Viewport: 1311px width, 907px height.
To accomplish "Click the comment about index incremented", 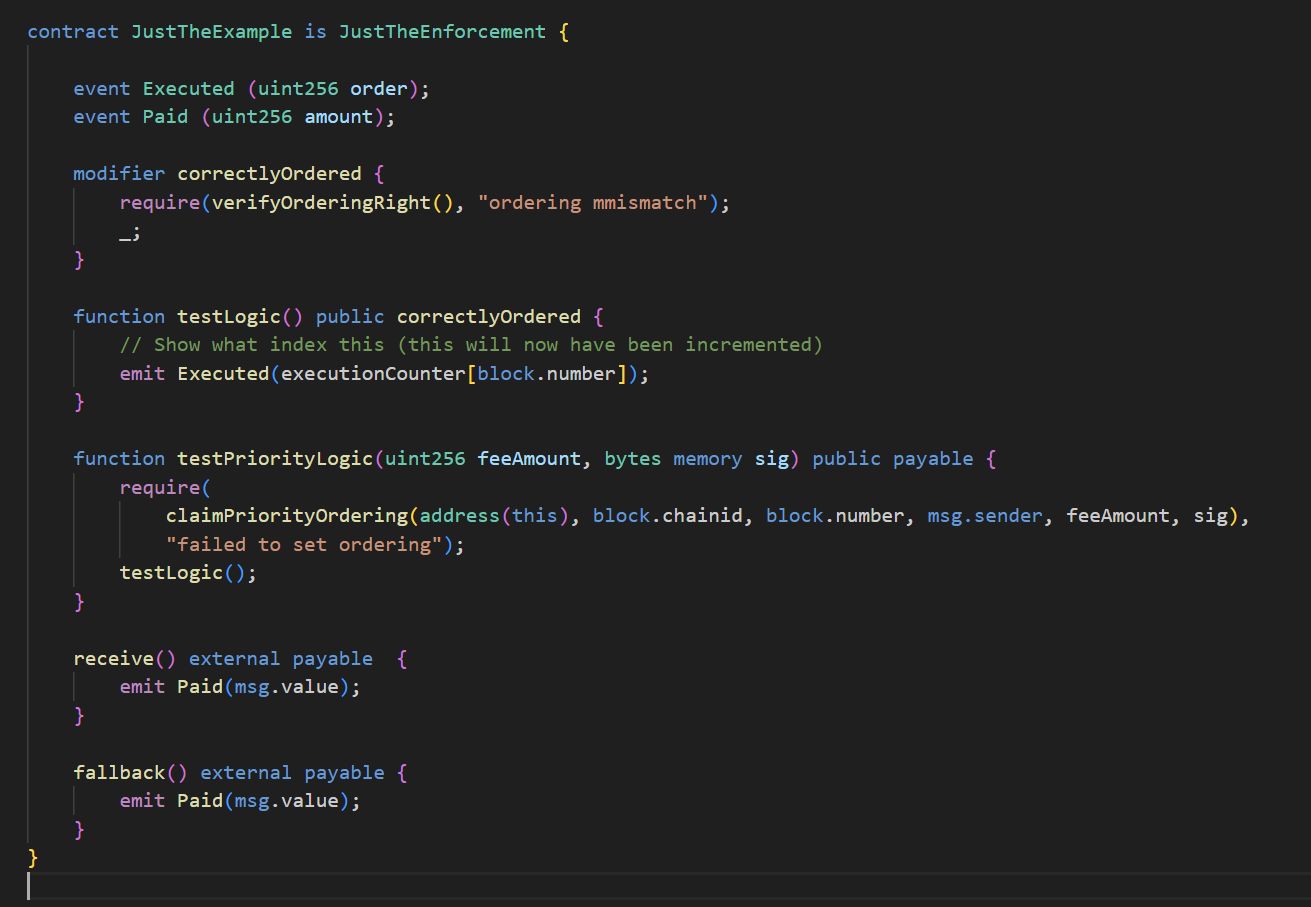I will point(471,345).
